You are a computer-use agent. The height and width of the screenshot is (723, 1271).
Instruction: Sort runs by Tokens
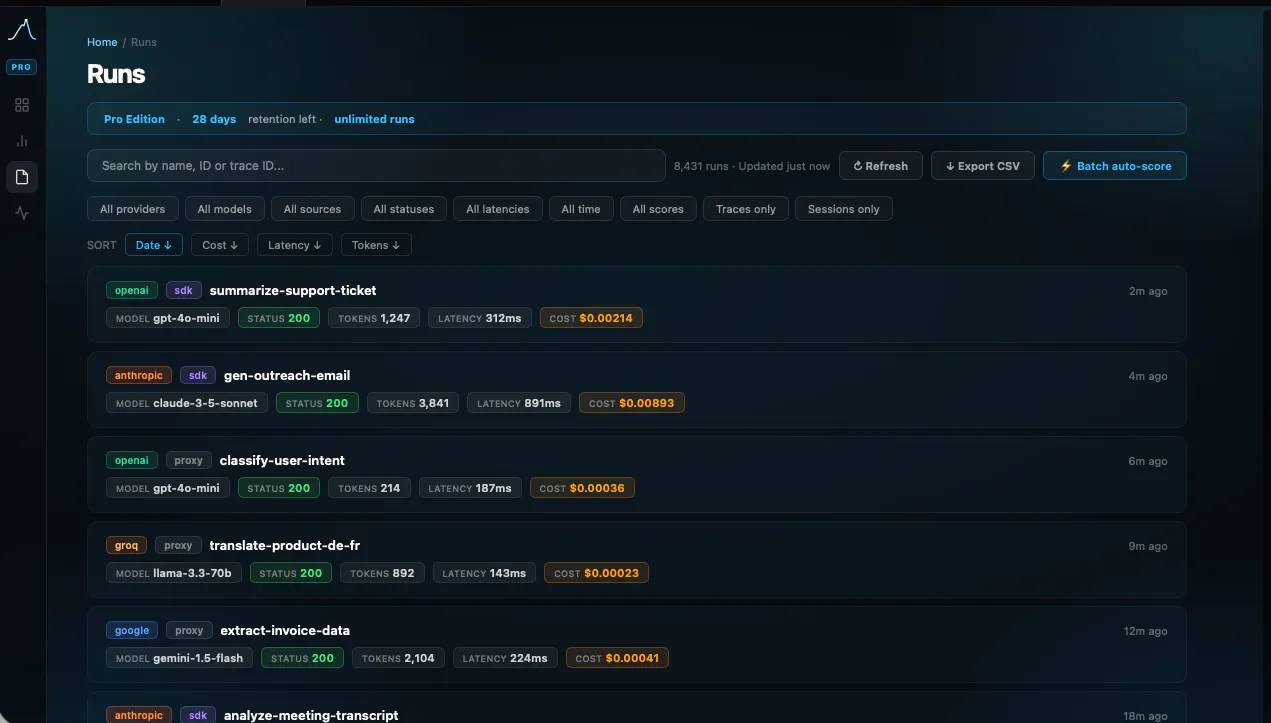(376, 245)
